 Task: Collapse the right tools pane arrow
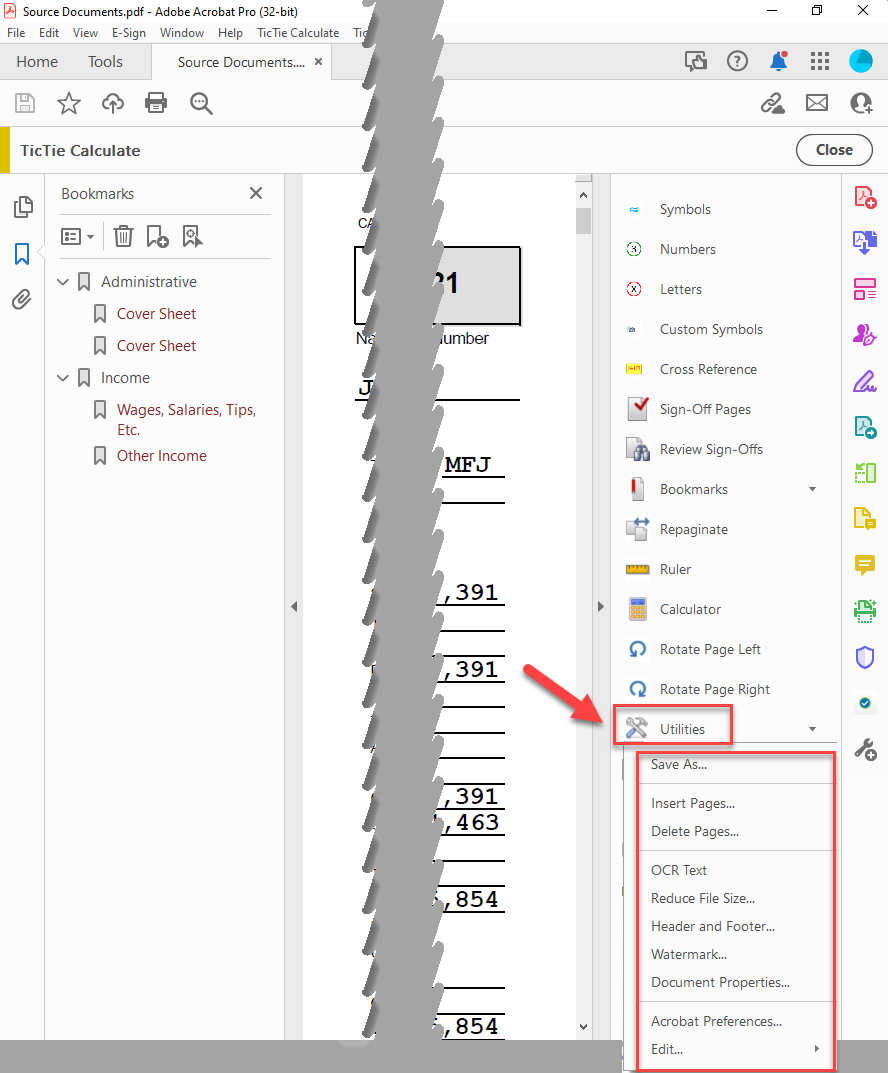point(601,606)
